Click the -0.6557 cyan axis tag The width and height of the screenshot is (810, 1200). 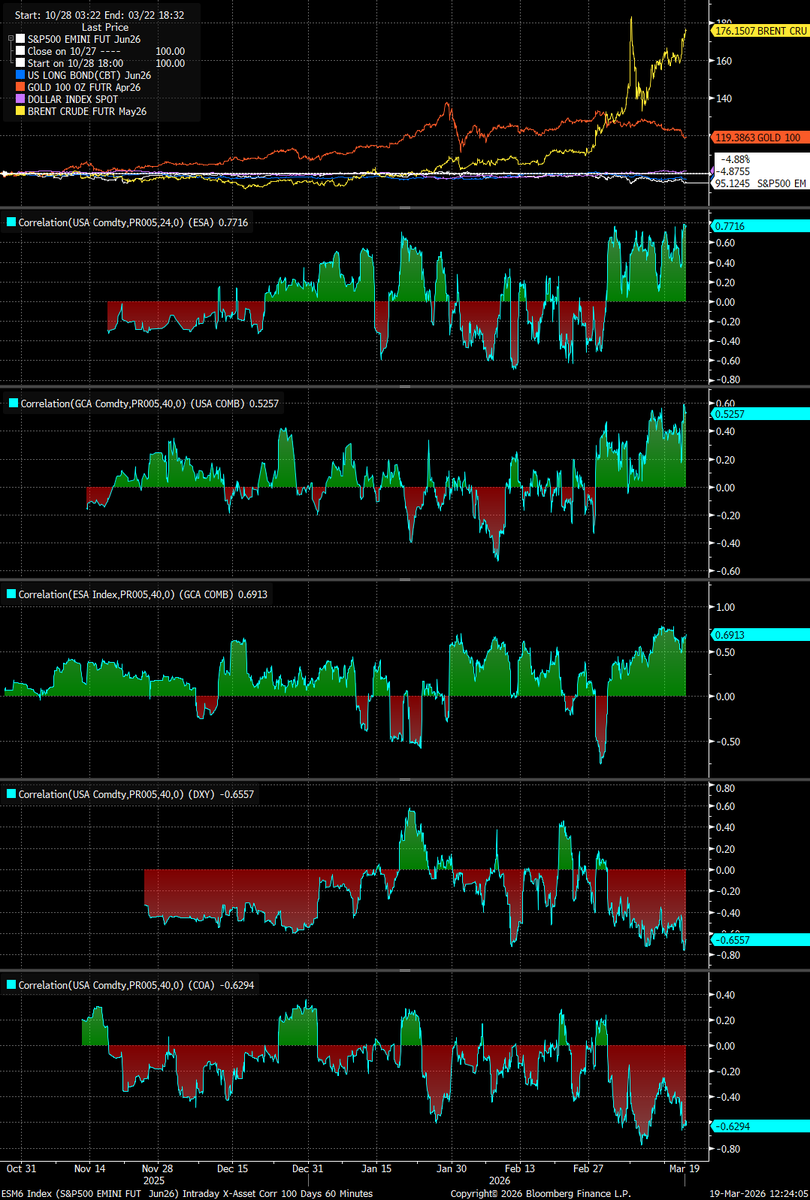(758, 940)
